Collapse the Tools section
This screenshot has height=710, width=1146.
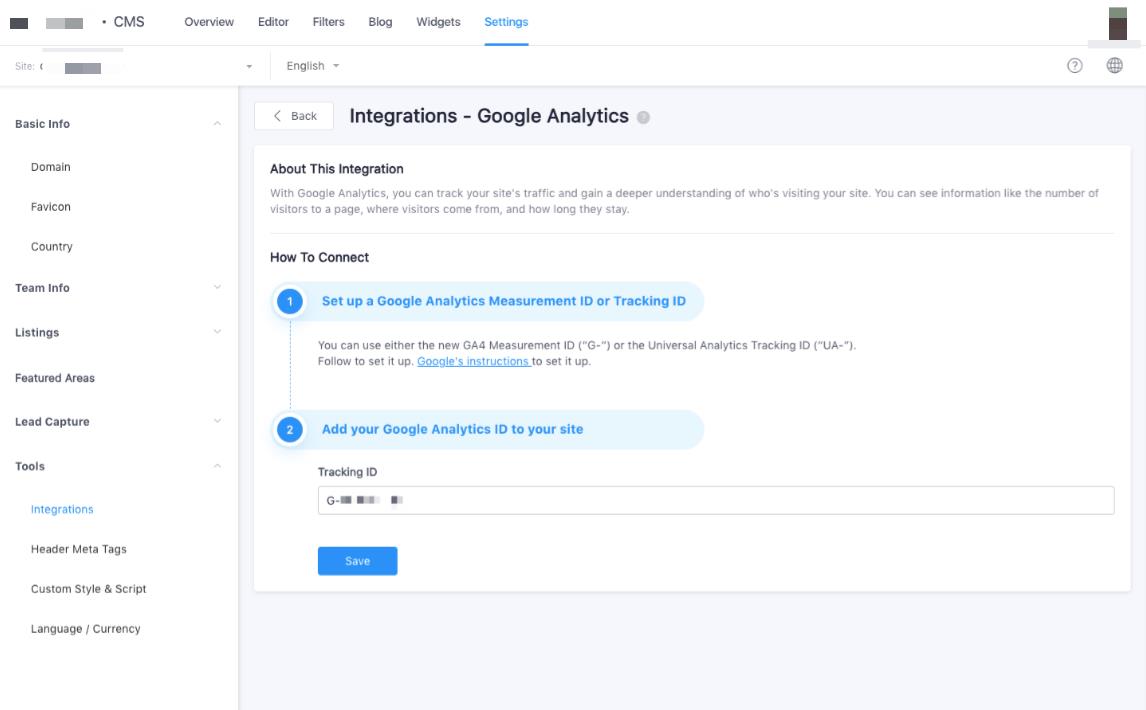tap(118, 467)
